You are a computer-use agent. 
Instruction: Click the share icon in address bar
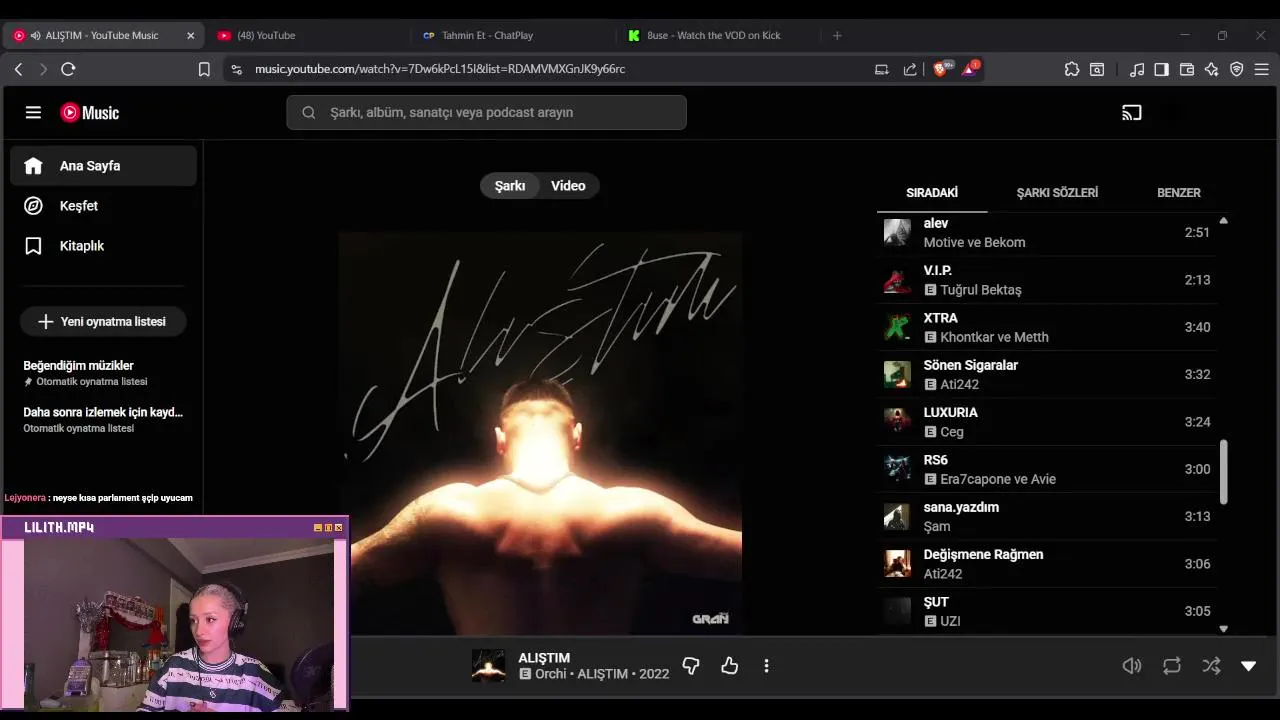(910, 69)
